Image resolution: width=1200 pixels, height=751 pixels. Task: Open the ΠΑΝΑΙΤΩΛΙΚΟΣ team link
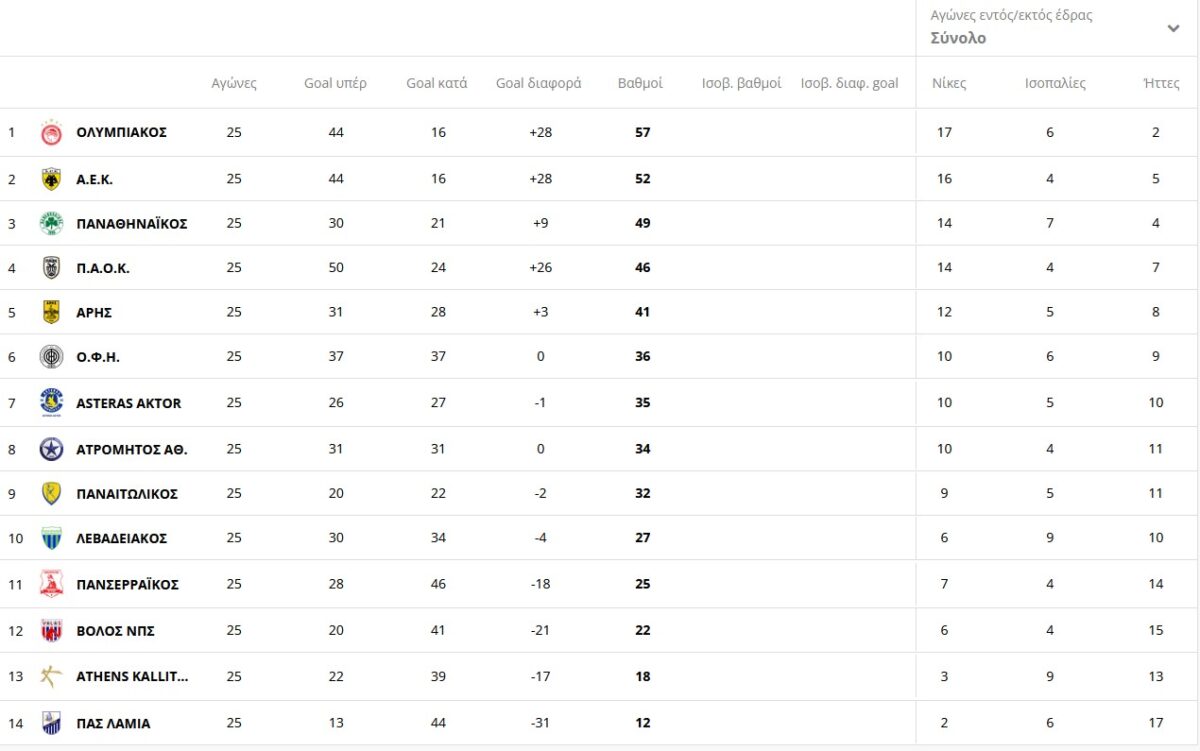[127, 494]
